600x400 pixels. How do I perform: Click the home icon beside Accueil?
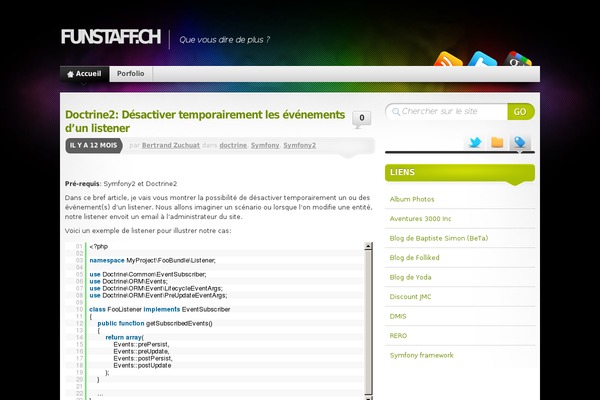coord(70,74)
